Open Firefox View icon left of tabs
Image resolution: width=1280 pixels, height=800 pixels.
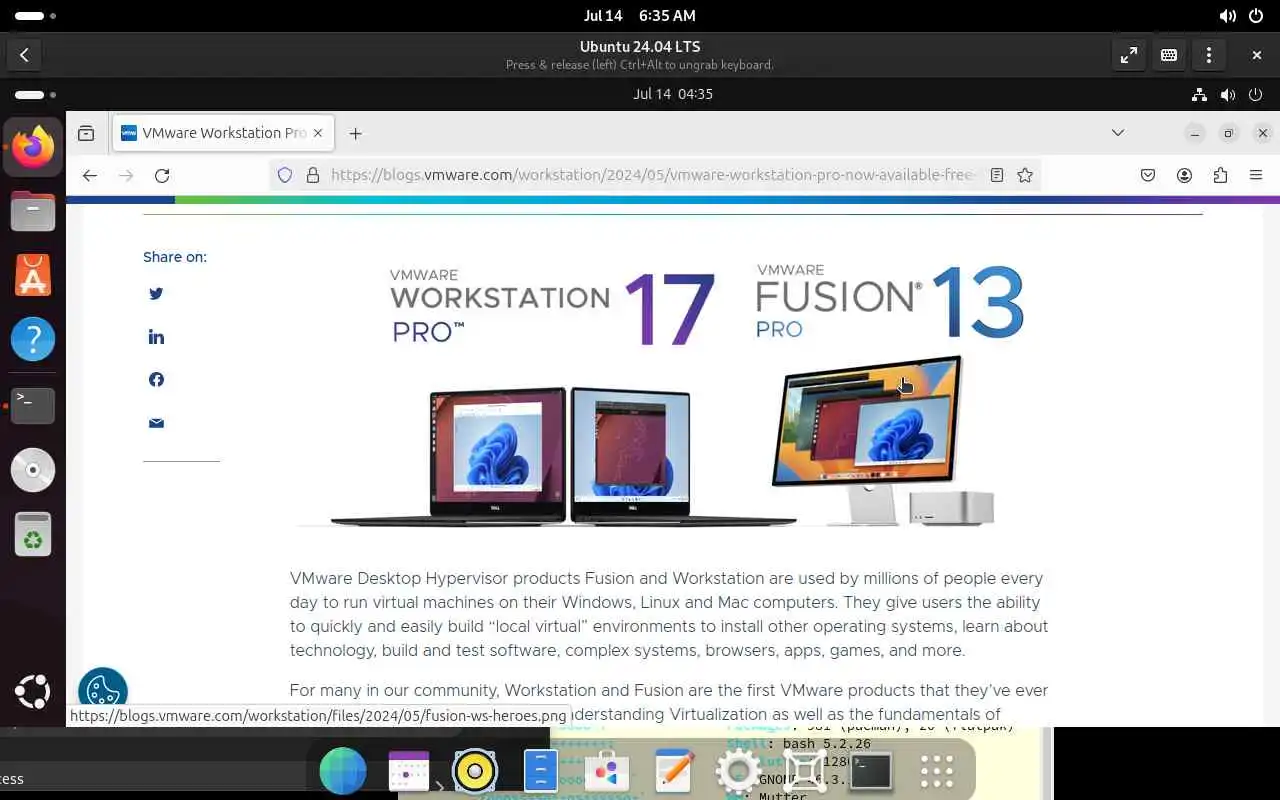(86, 133)
